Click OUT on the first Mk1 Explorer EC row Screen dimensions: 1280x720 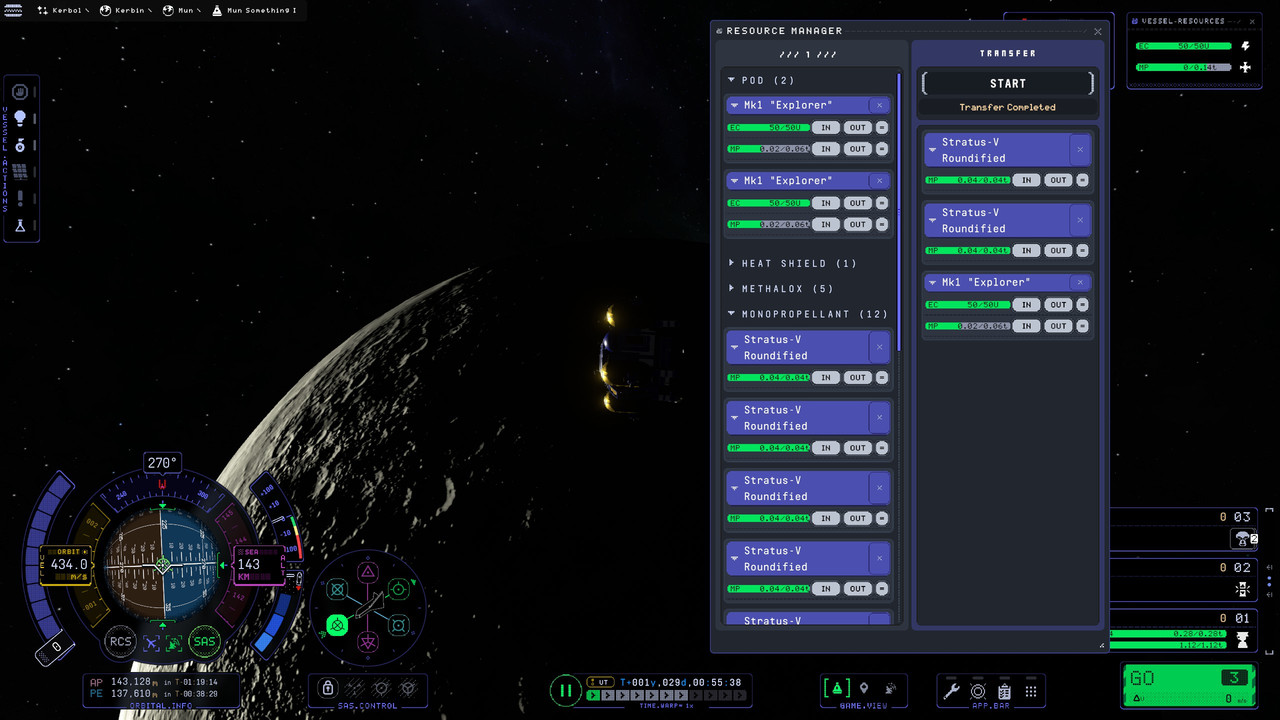[857, 127]
